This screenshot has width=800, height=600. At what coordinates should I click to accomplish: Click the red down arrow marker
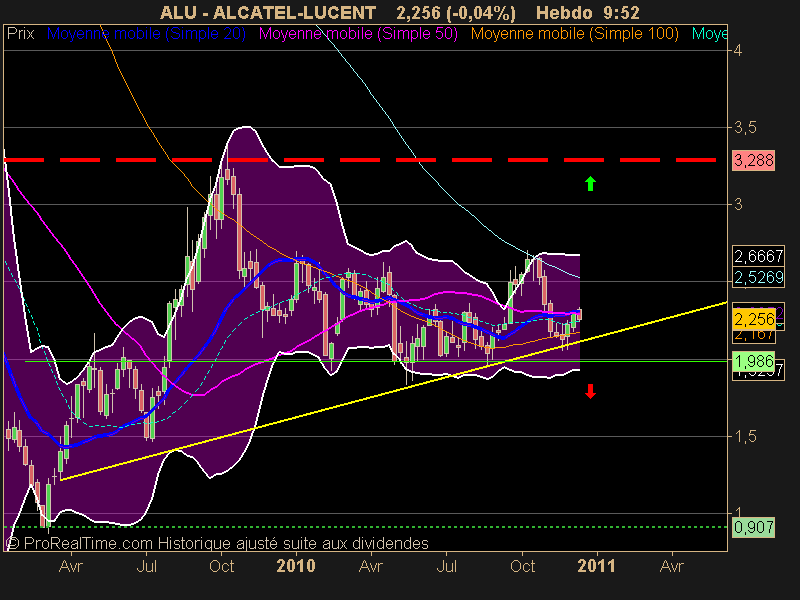pyautogui.click(x=590, y=391)
